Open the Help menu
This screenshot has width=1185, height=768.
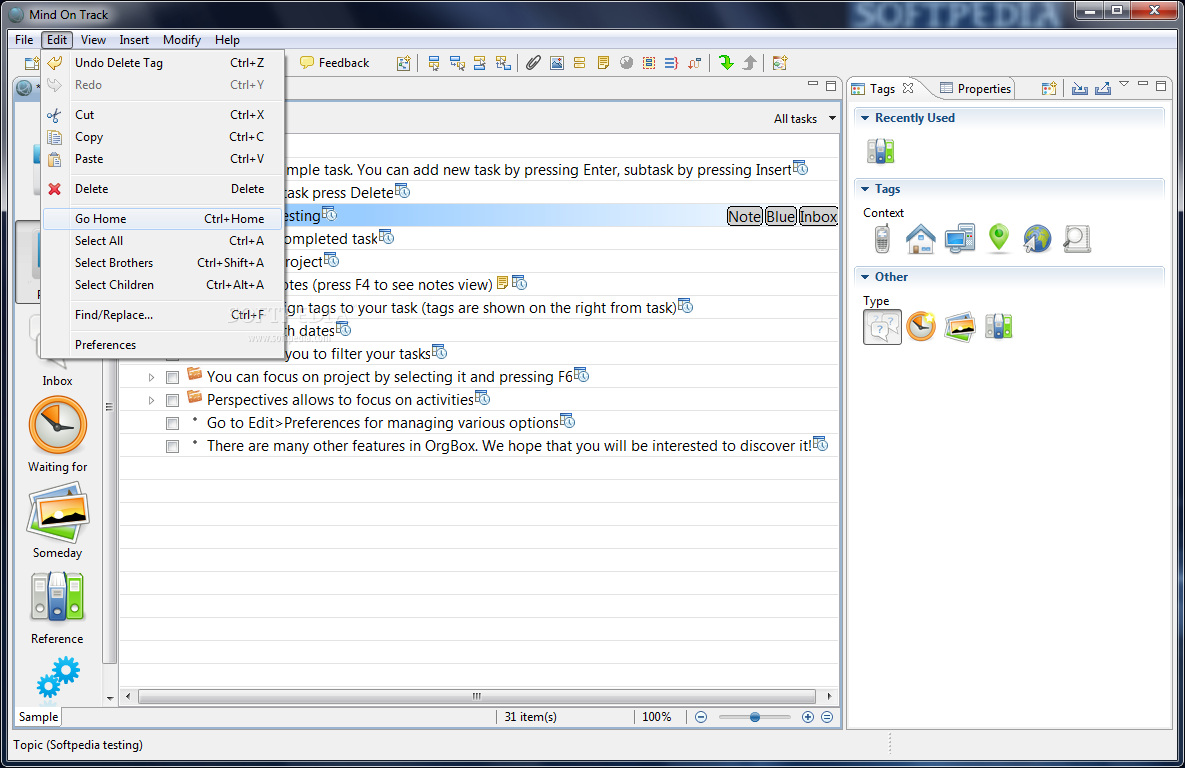click(x=227, y=39)
